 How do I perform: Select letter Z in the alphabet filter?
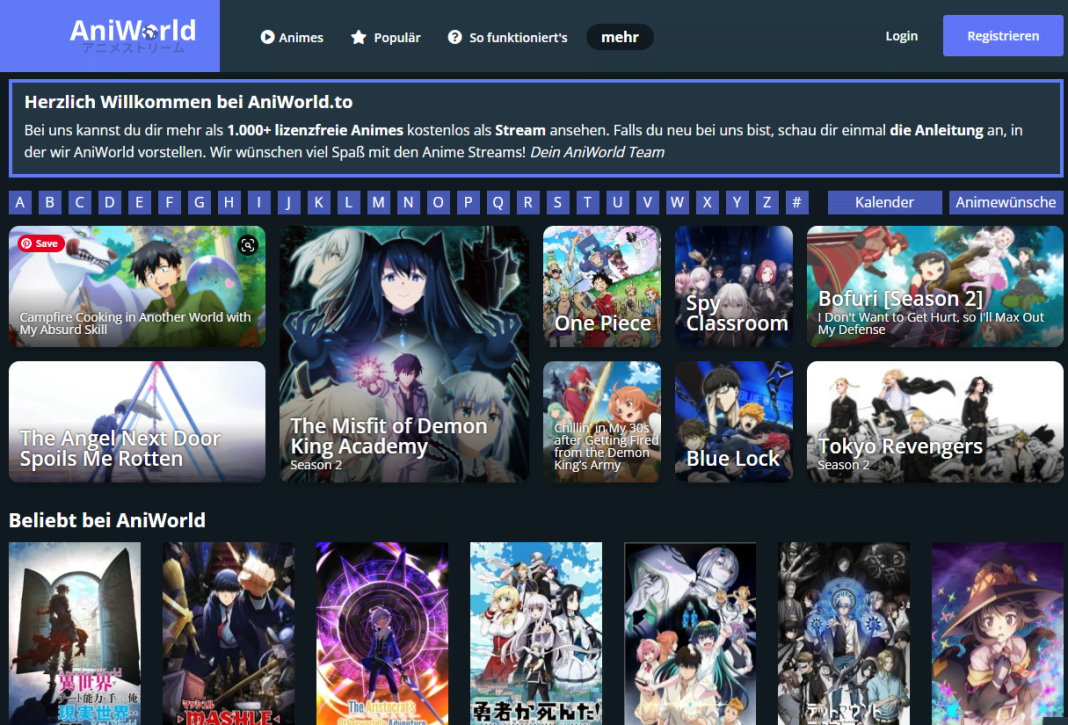(766, 202)
